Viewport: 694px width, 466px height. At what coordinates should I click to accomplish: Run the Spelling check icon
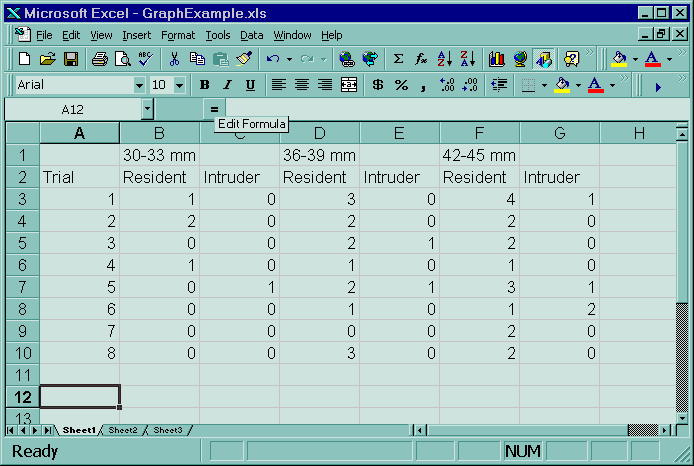tap(146, 58)
